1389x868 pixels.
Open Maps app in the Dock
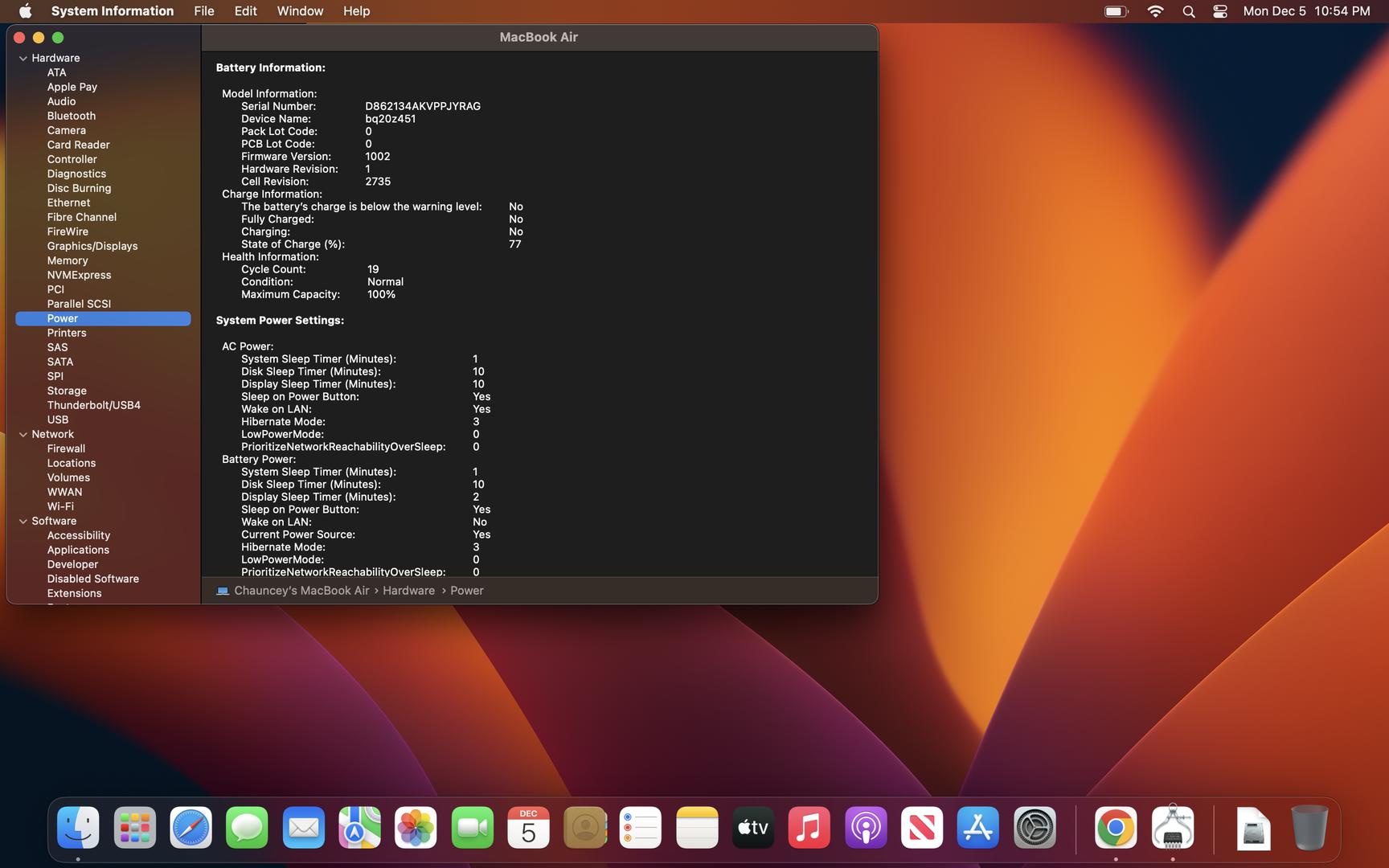pyautogui.click(x=359, y=828)
